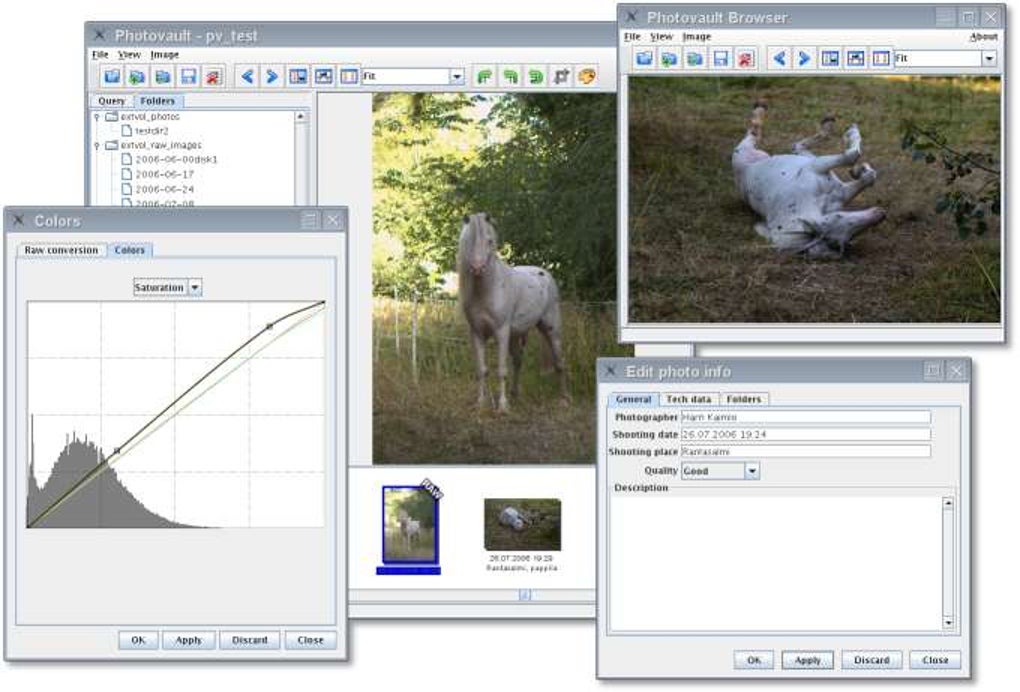This screenshot has width=1020, height=692.
Task: Click the Shooting place field
Action: coord(805,451)
